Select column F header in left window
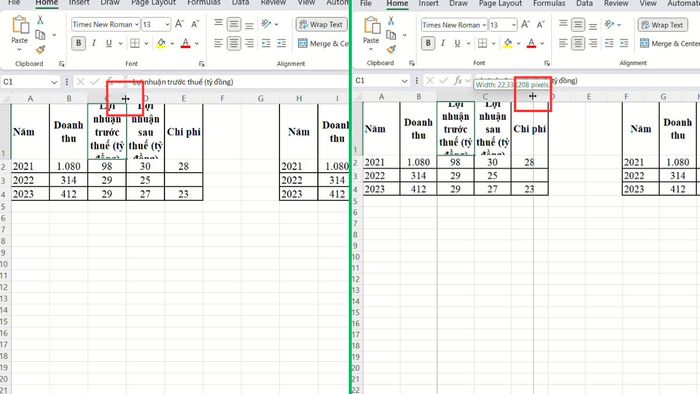Screen dimensions: 700x394 222,98
